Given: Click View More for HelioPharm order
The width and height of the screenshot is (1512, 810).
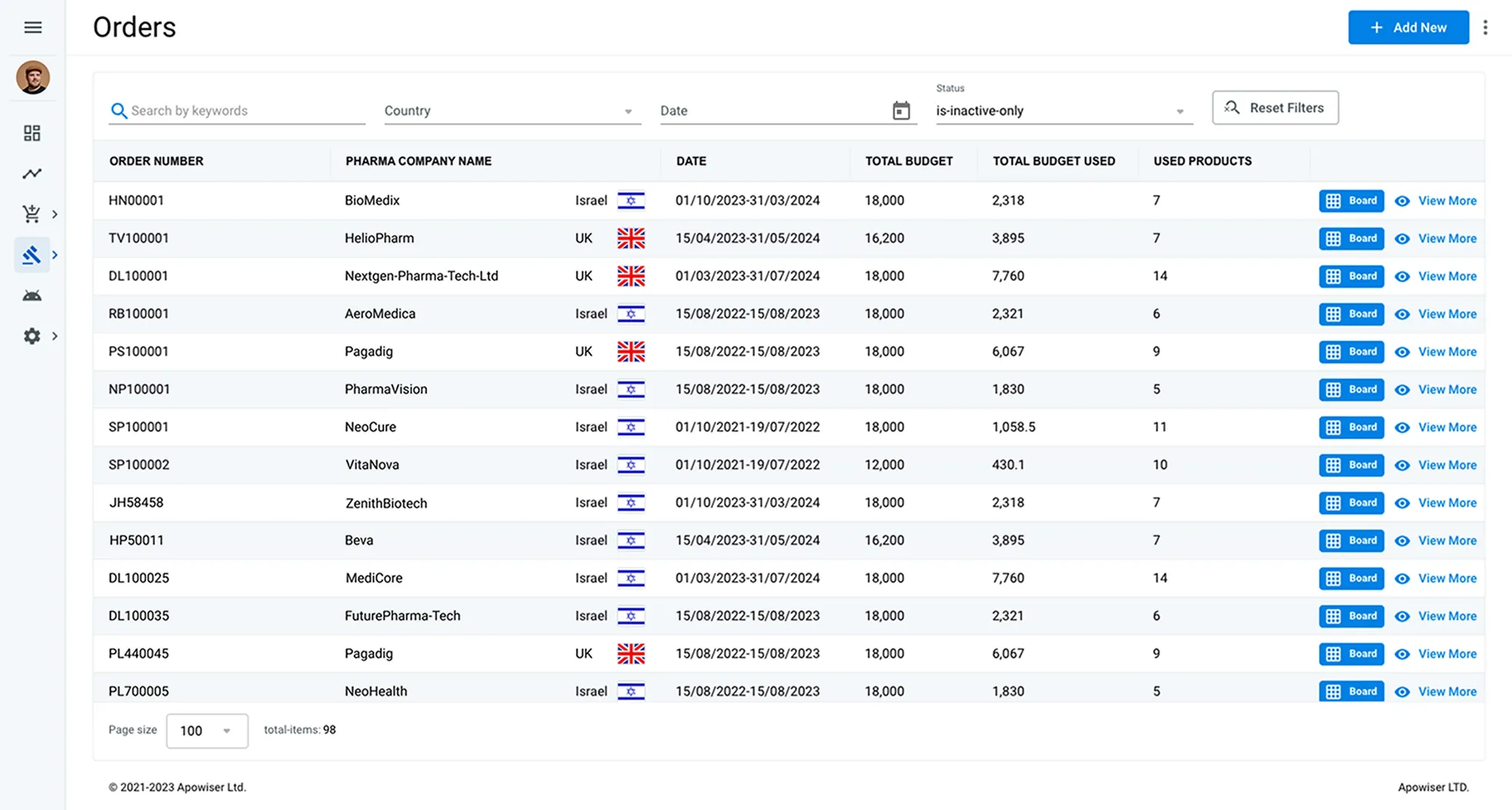Looking at the screenshot, I should pos(1436,239).
